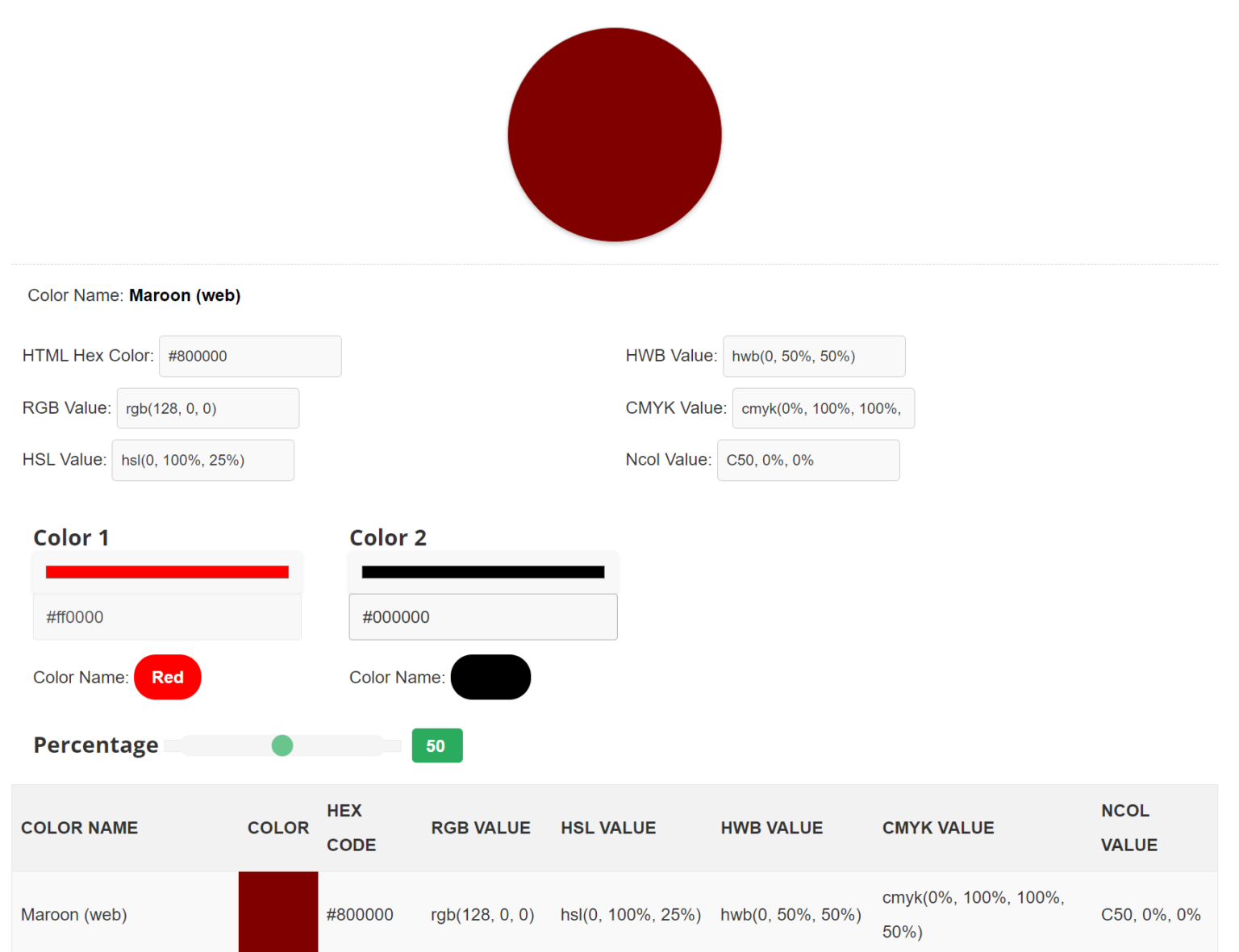Screen dimensions: 1239x952
Task: Click the HWB Value input field
Action: tap(814, 356)
